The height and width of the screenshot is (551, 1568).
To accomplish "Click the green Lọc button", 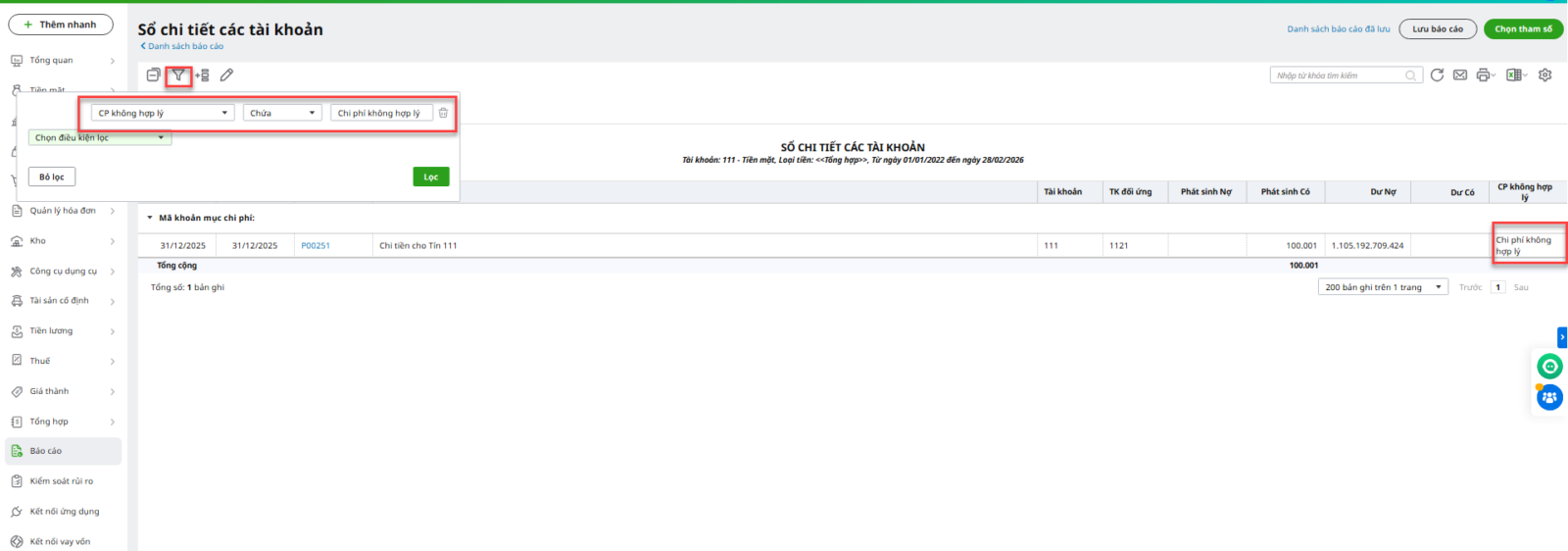I will [x=431, y=177].
